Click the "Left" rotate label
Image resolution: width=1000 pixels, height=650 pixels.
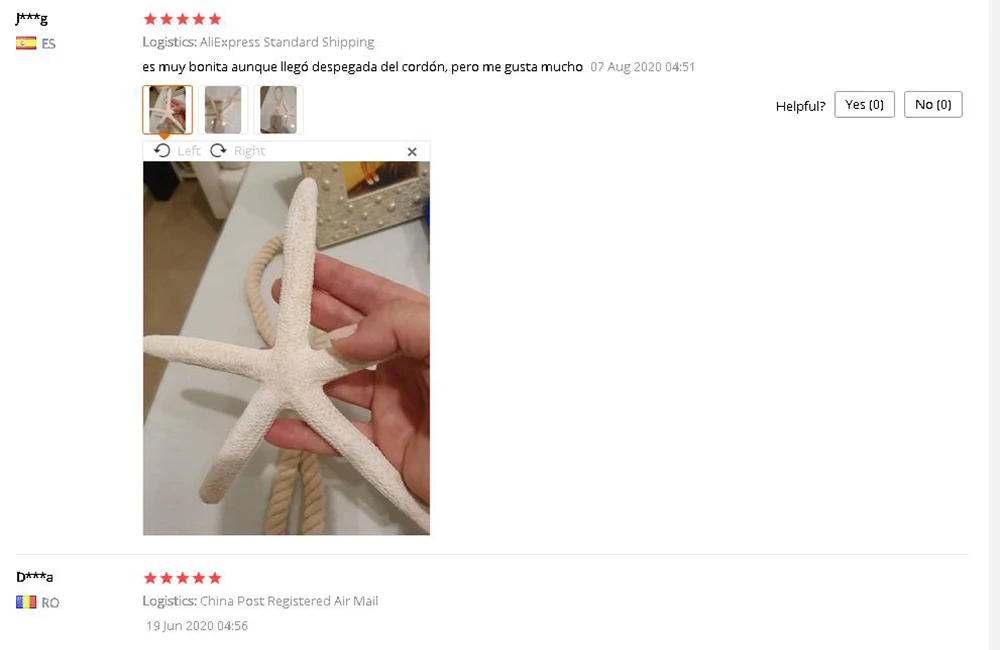pyautogui.click(x=189, y=151)
